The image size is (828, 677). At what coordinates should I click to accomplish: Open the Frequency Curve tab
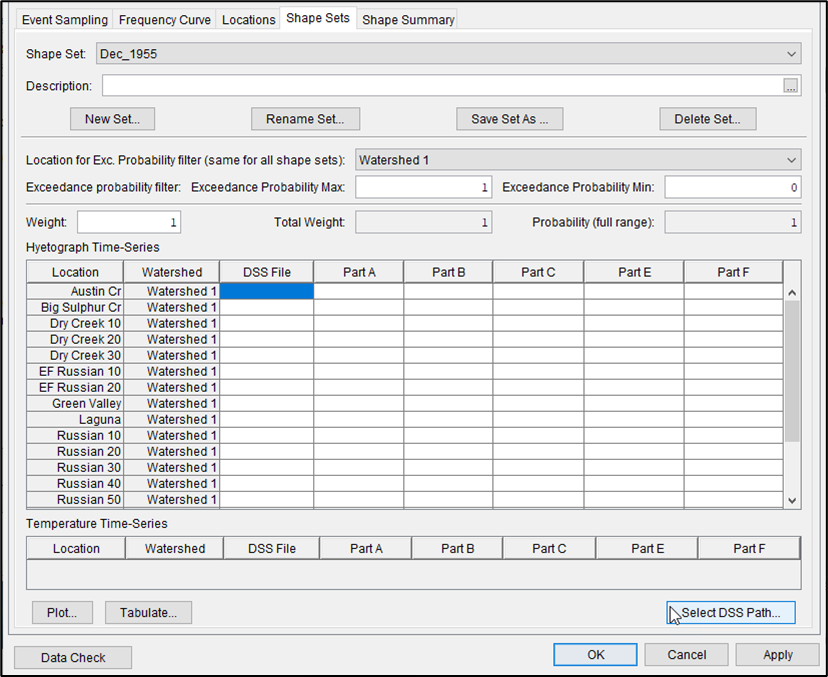tap(164, 19)
